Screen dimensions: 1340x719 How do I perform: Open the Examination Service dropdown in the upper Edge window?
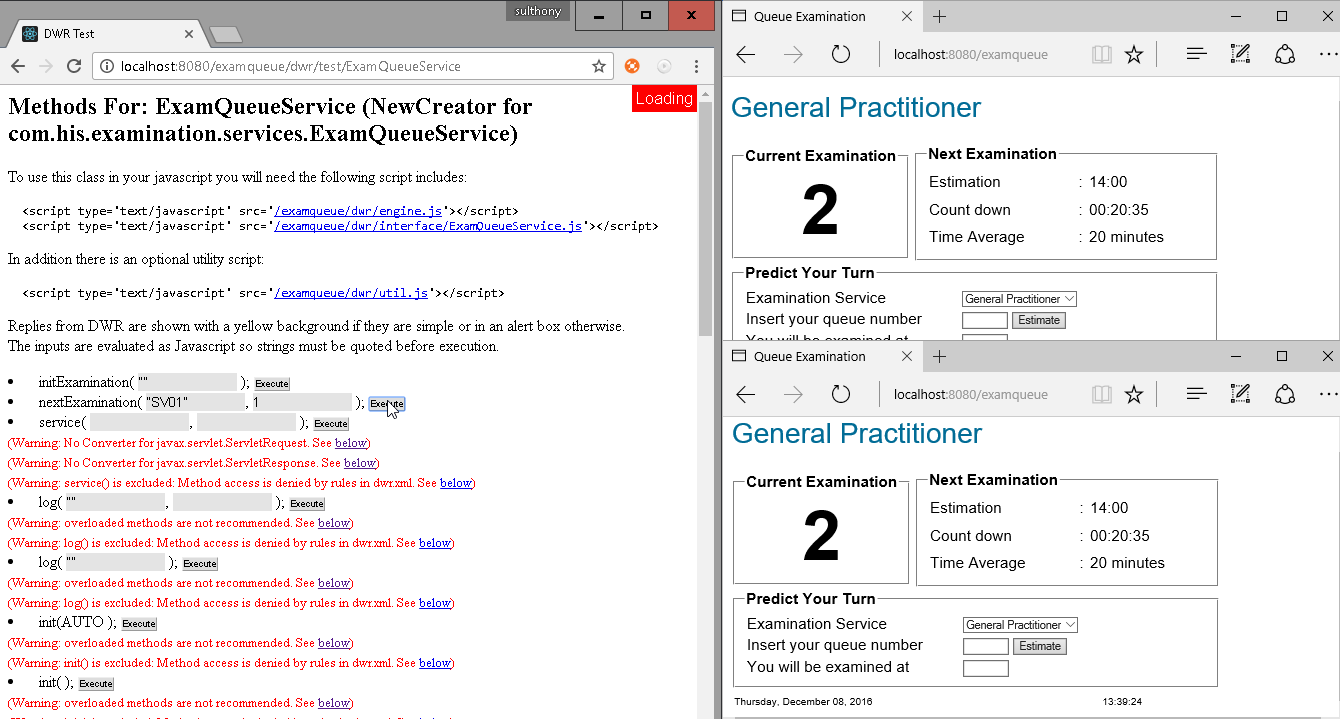1019,299
